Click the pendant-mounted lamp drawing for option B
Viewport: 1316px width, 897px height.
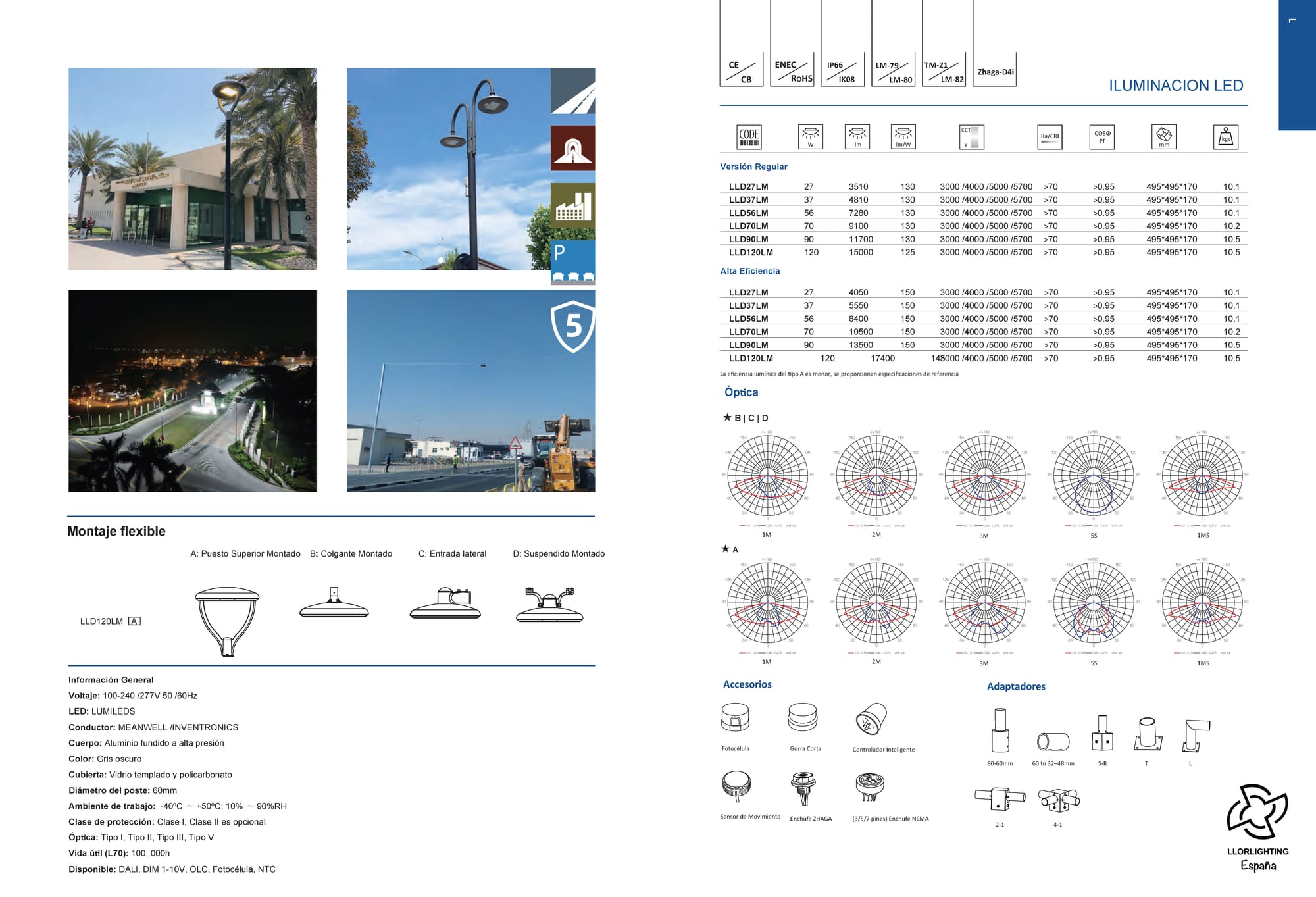334,602
